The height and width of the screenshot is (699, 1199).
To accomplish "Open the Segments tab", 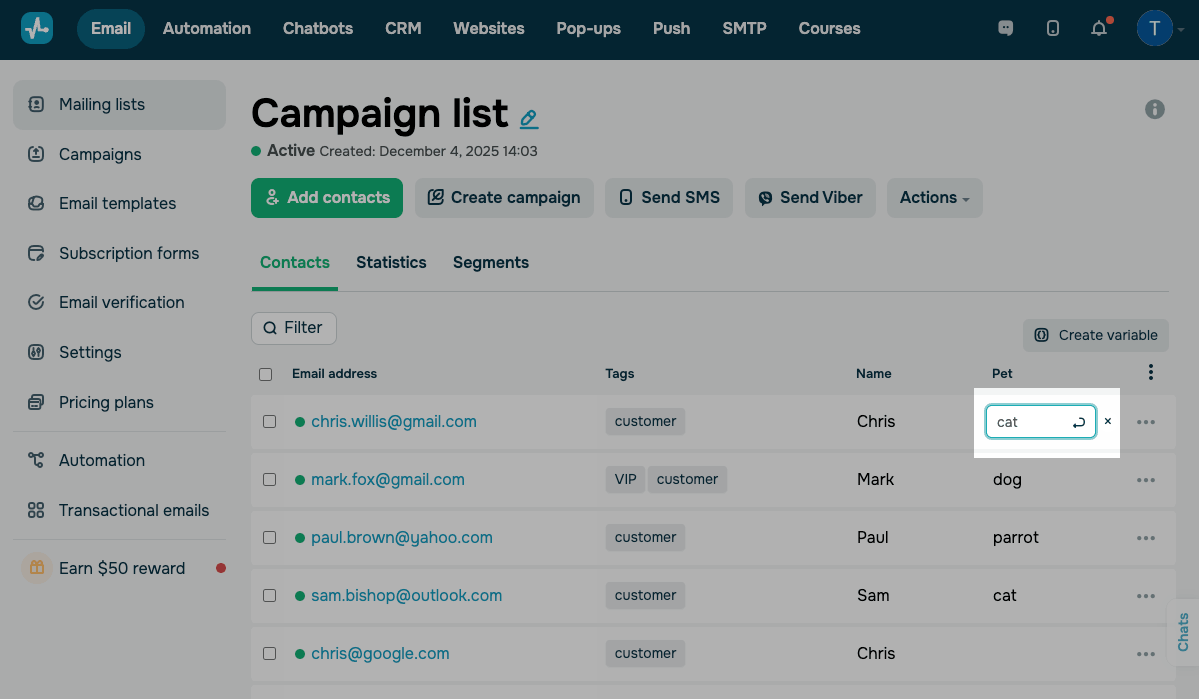I will (491, 262).
